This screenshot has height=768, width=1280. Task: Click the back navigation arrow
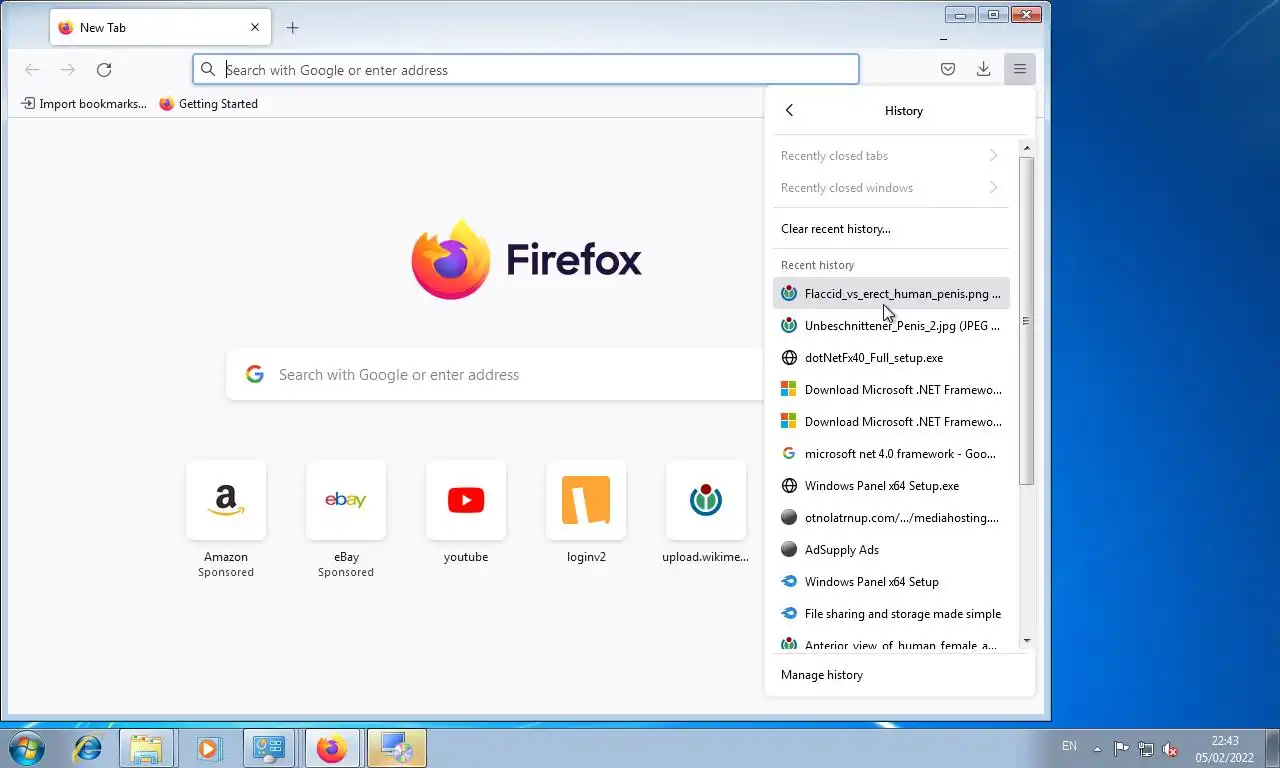click(32, 70)
